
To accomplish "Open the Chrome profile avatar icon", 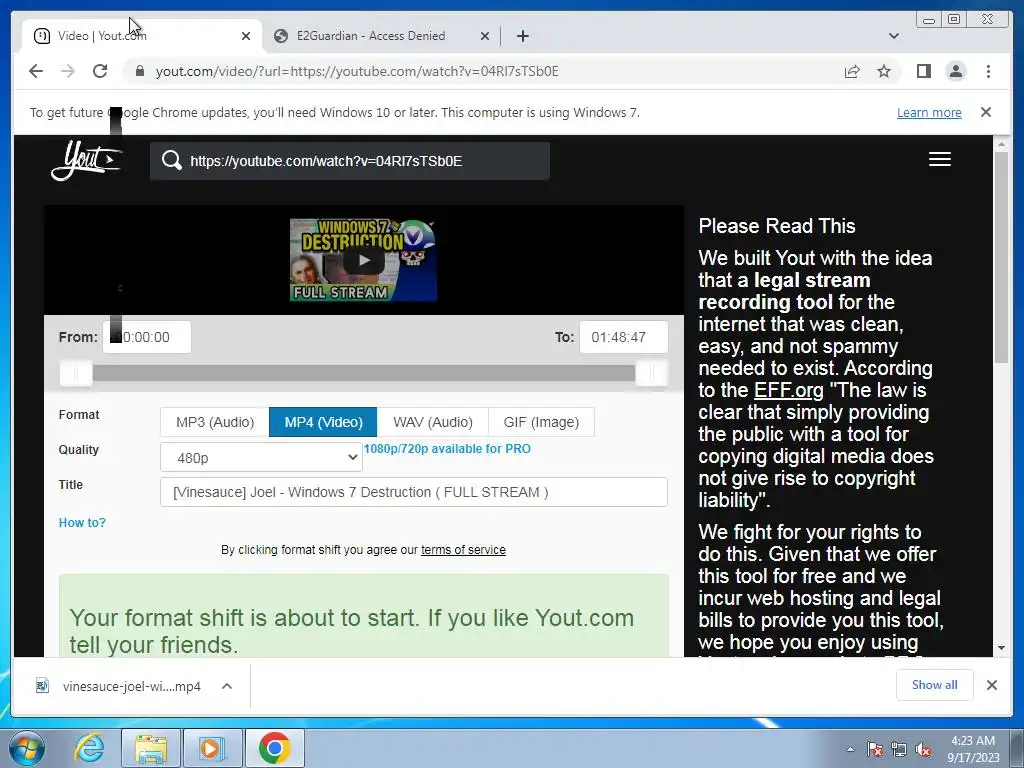I will [x=955, y=71].
